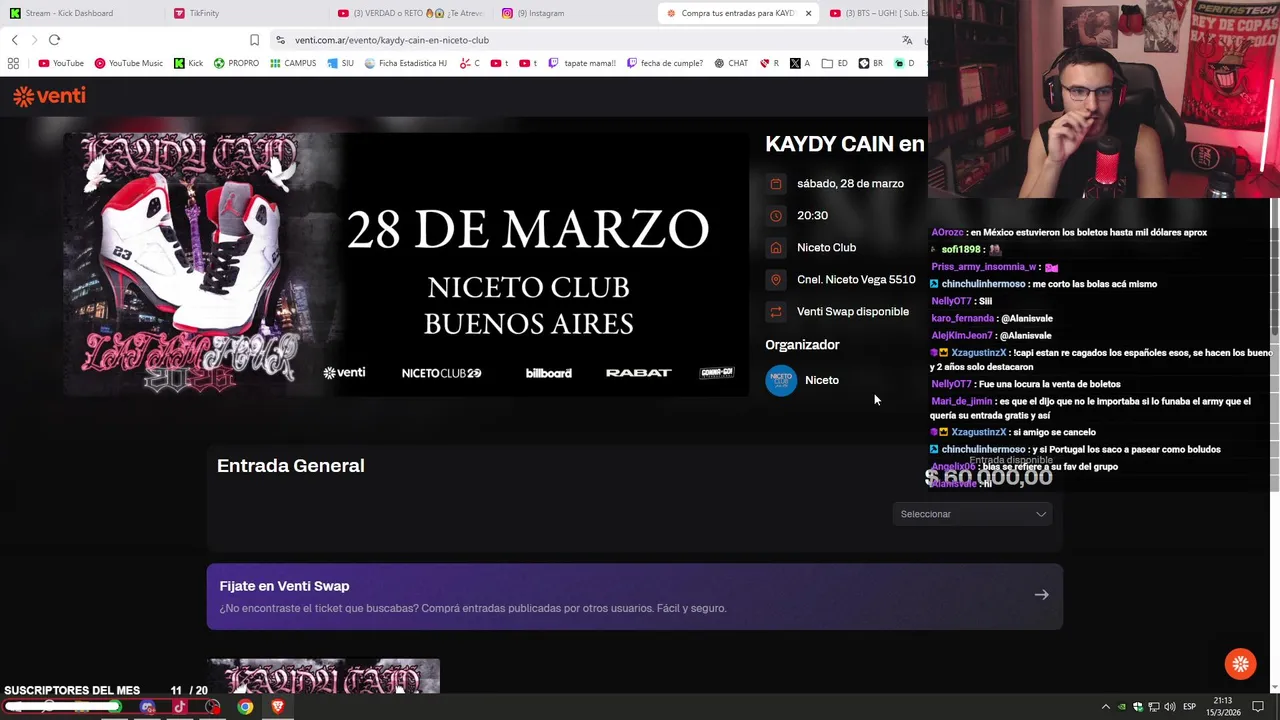Viewport: 1280px width, 720px height.
Task: Open the BR GitHub bookmark
Action: (x=871, y=63)
